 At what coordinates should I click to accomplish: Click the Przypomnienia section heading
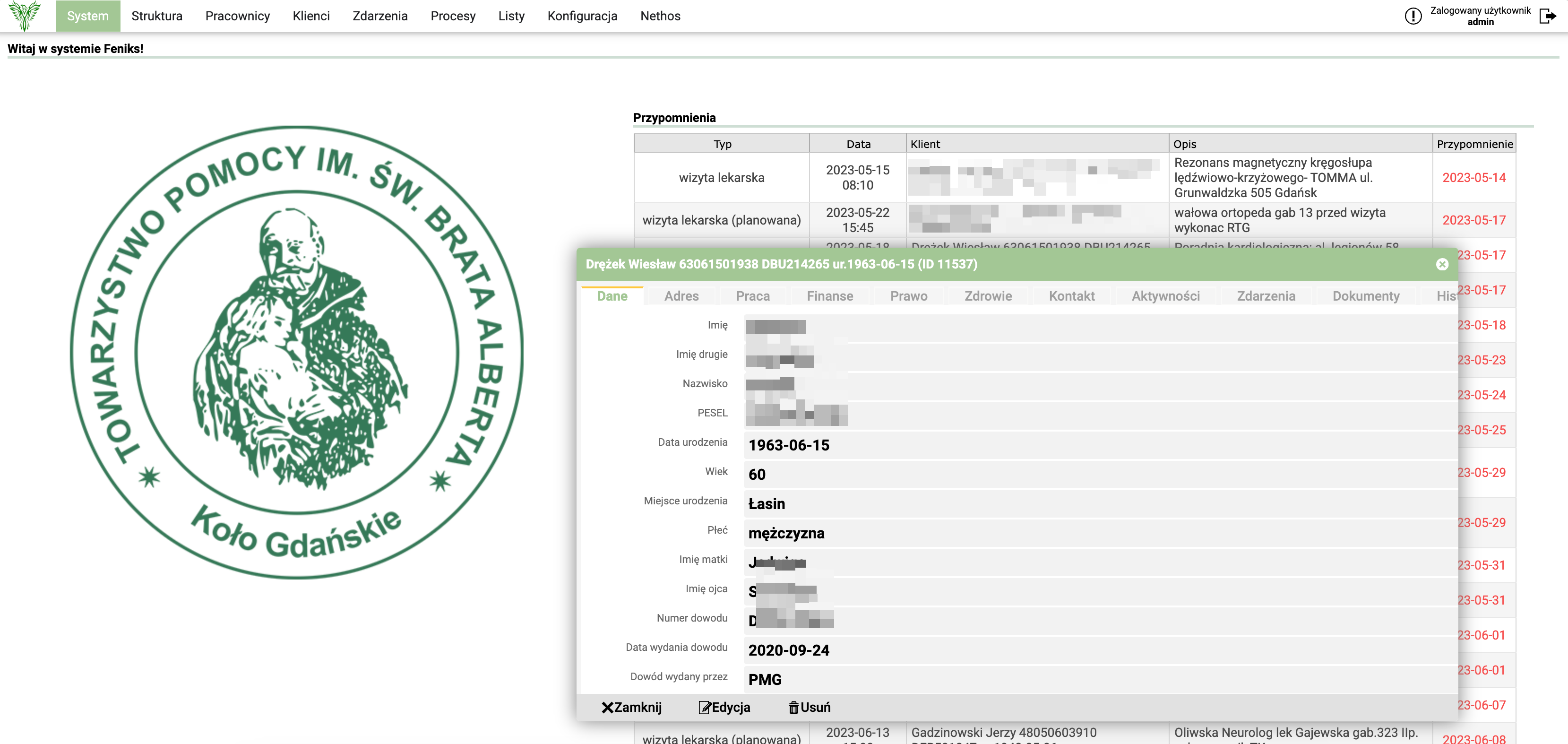[x=674, y=118]
